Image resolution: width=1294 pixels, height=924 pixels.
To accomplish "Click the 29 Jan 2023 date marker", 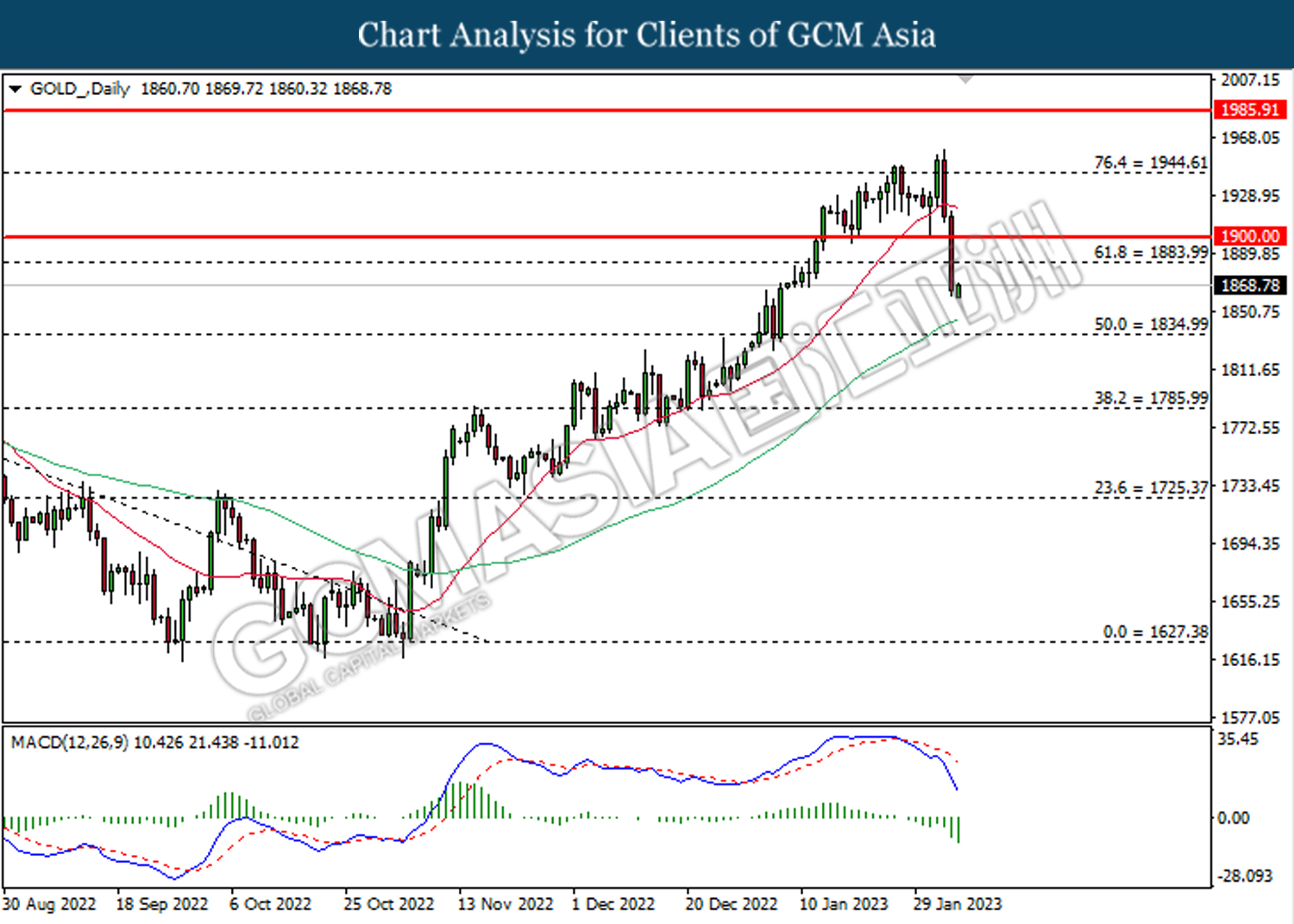I will [x=958, y=904].
